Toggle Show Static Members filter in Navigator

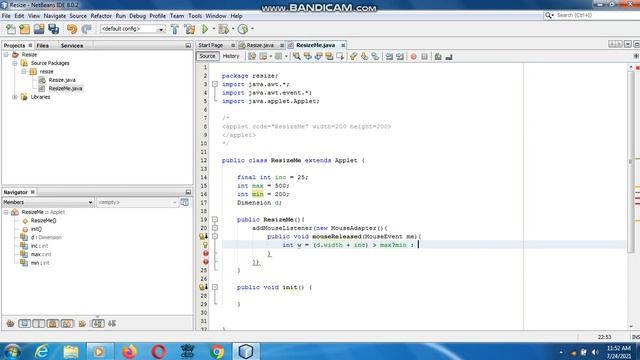39,324
